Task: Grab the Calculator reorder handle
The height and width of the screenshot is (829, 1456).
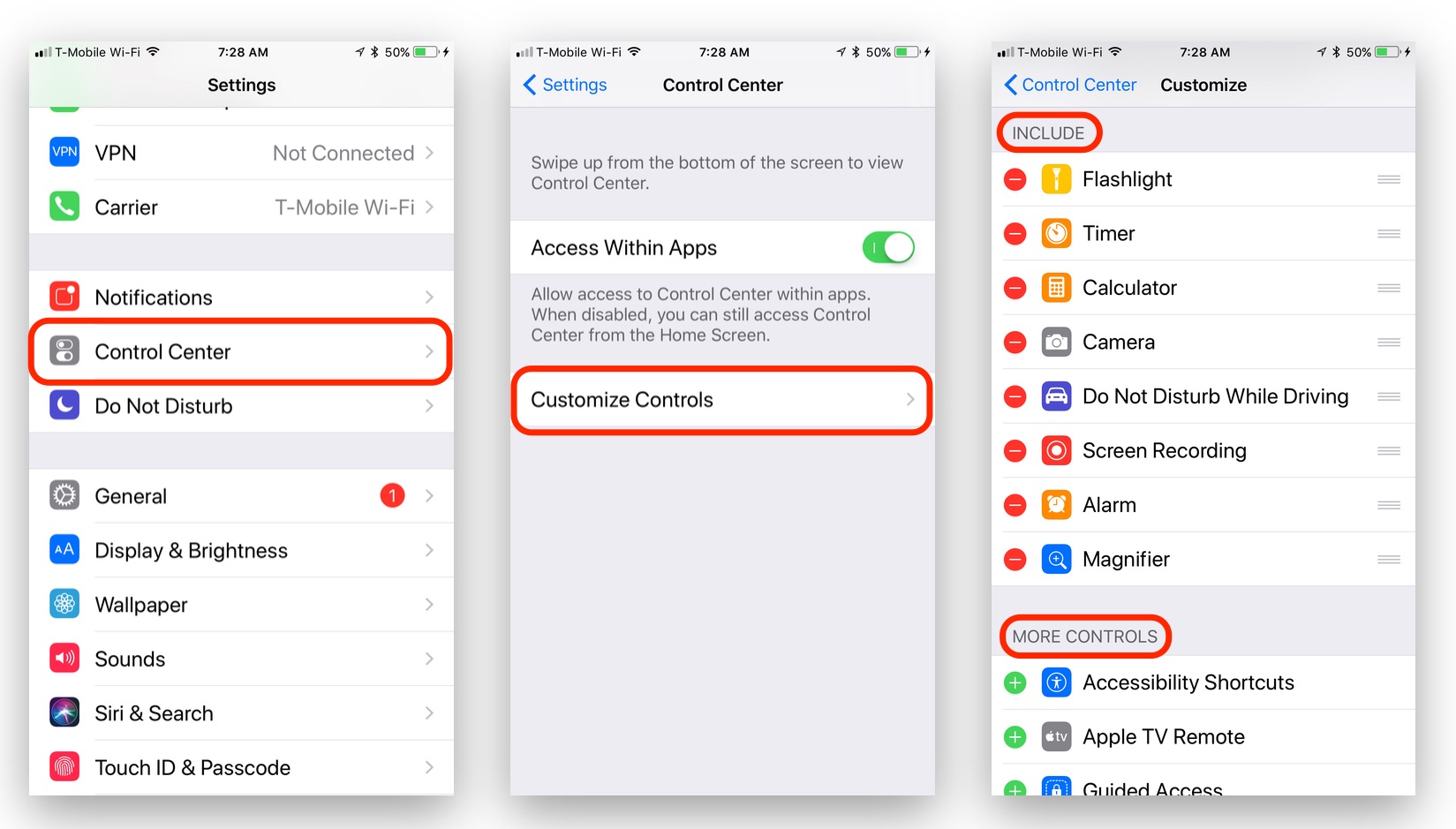Action: [1389, 288]
